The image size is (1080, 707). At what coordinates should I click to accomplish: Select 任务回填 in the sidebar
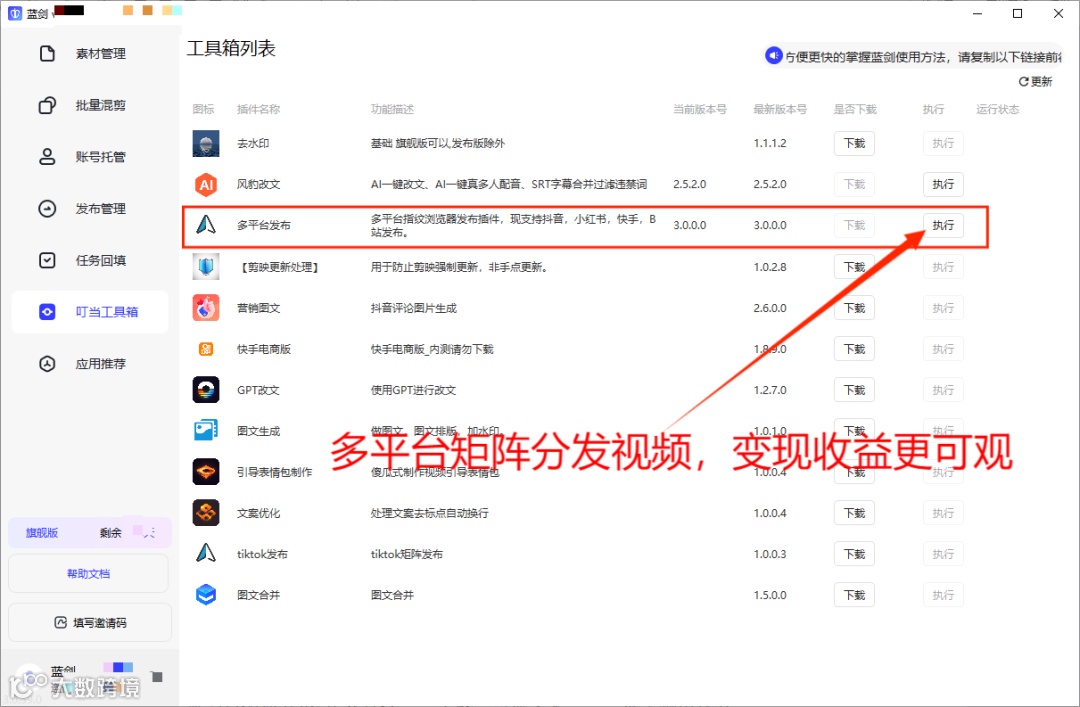90,260
